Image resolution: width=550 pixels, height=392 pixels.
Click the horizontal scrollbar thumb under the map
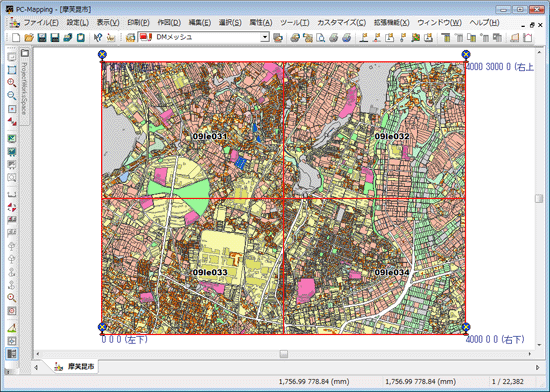pos(284,354)
